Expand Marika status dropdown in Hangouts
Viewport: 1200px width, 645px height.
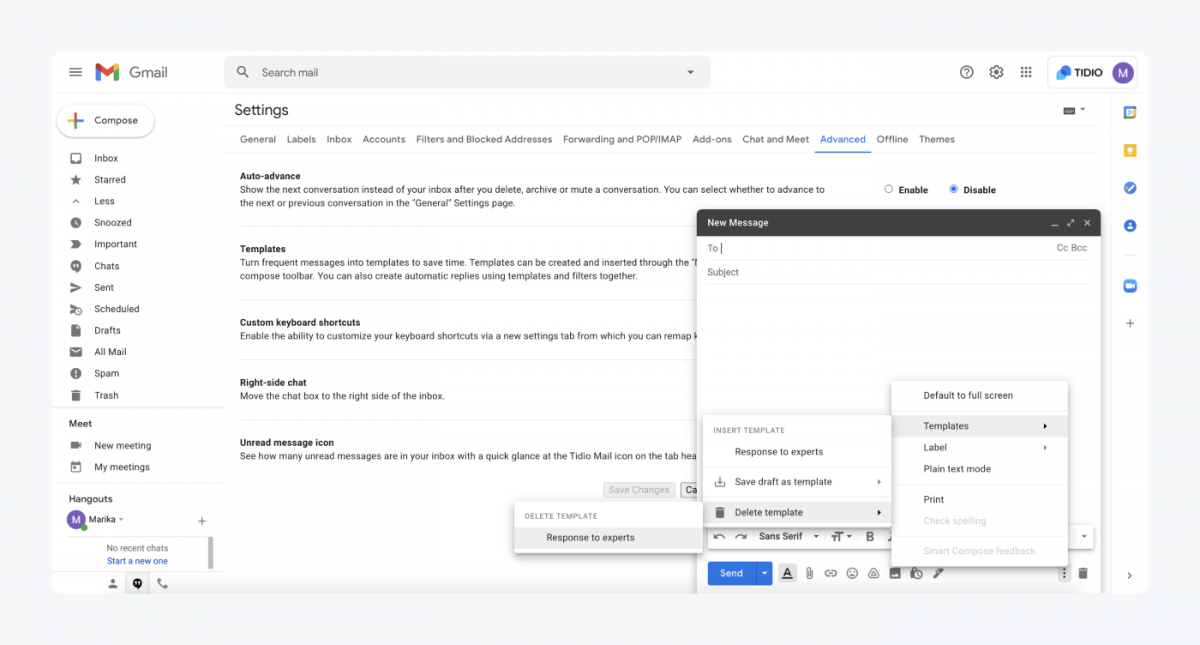click(x=122, y=520)
